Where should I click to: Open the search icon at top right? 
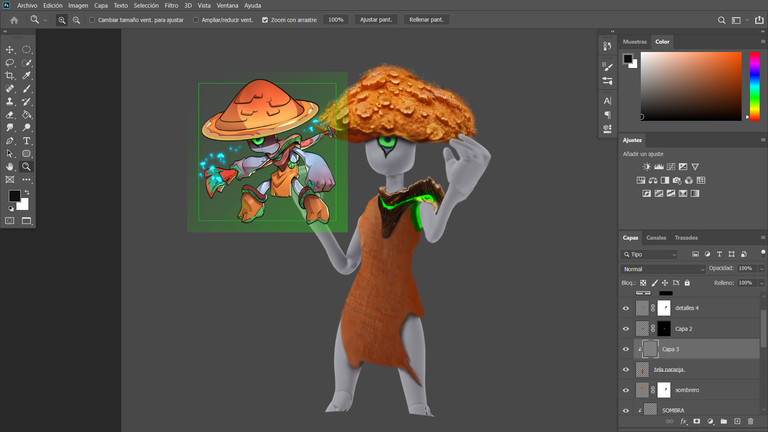click(x=721, y=20)
